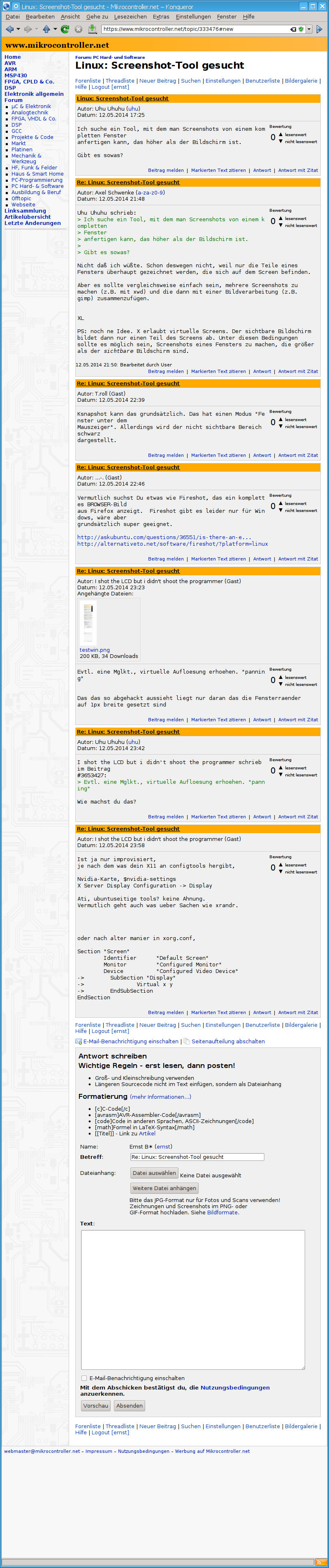The image size is (329, 1568).
Task: Click the webmaster@mikrocontroller.net footer link
Action: click(42, 1451)
